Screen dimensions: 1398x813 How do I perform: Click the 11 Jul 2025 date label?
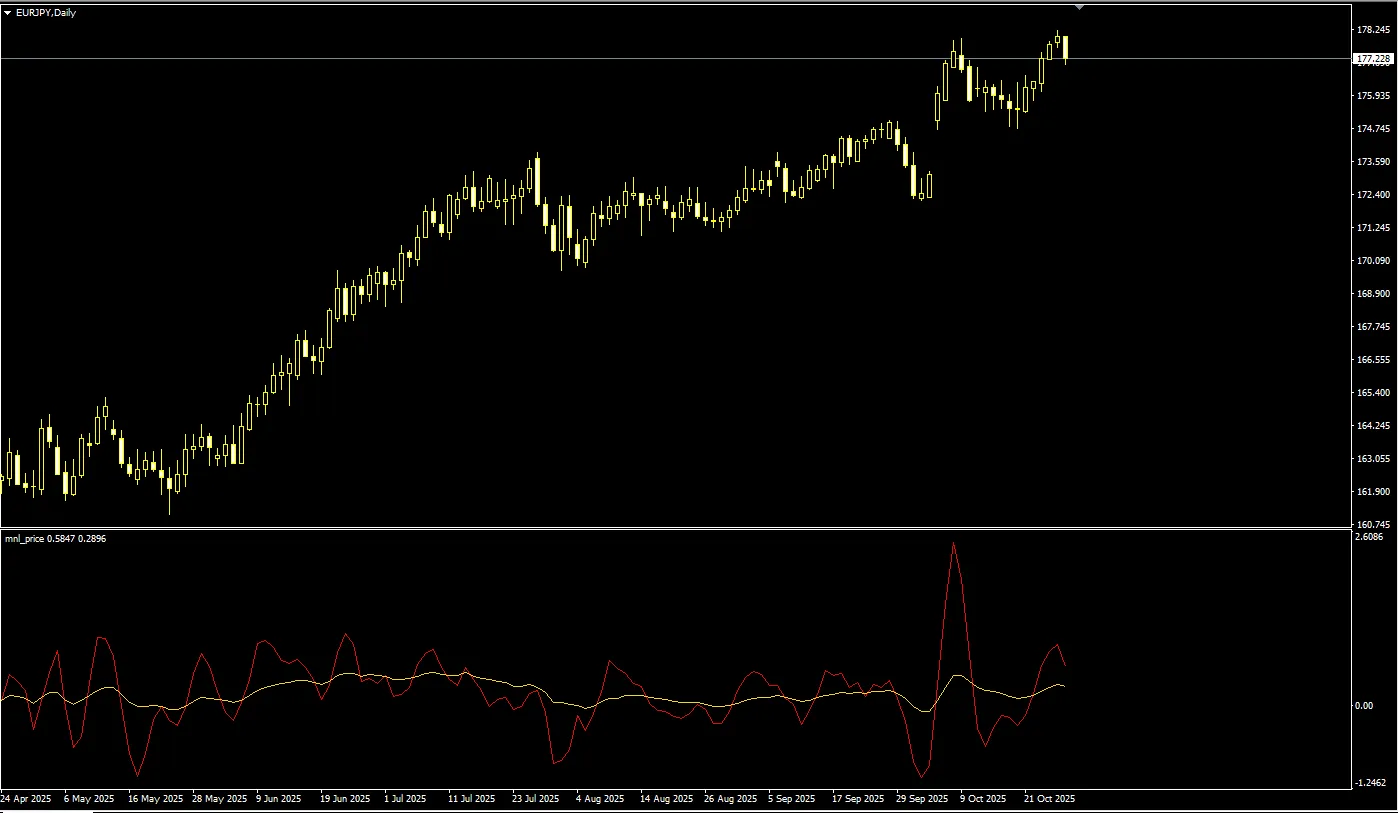[471, 800]
